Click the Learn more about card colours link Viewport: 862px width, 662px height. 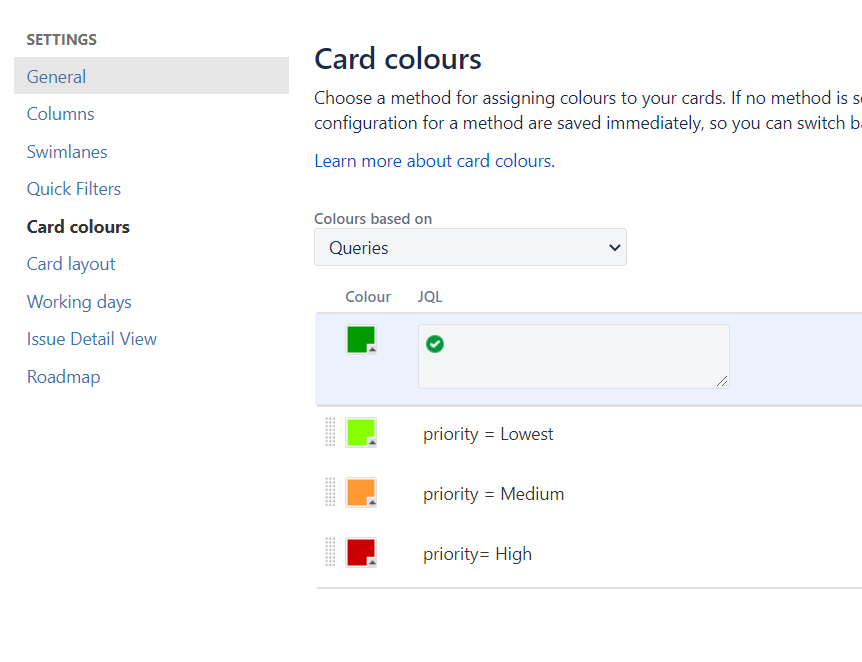tap(432, 160)
